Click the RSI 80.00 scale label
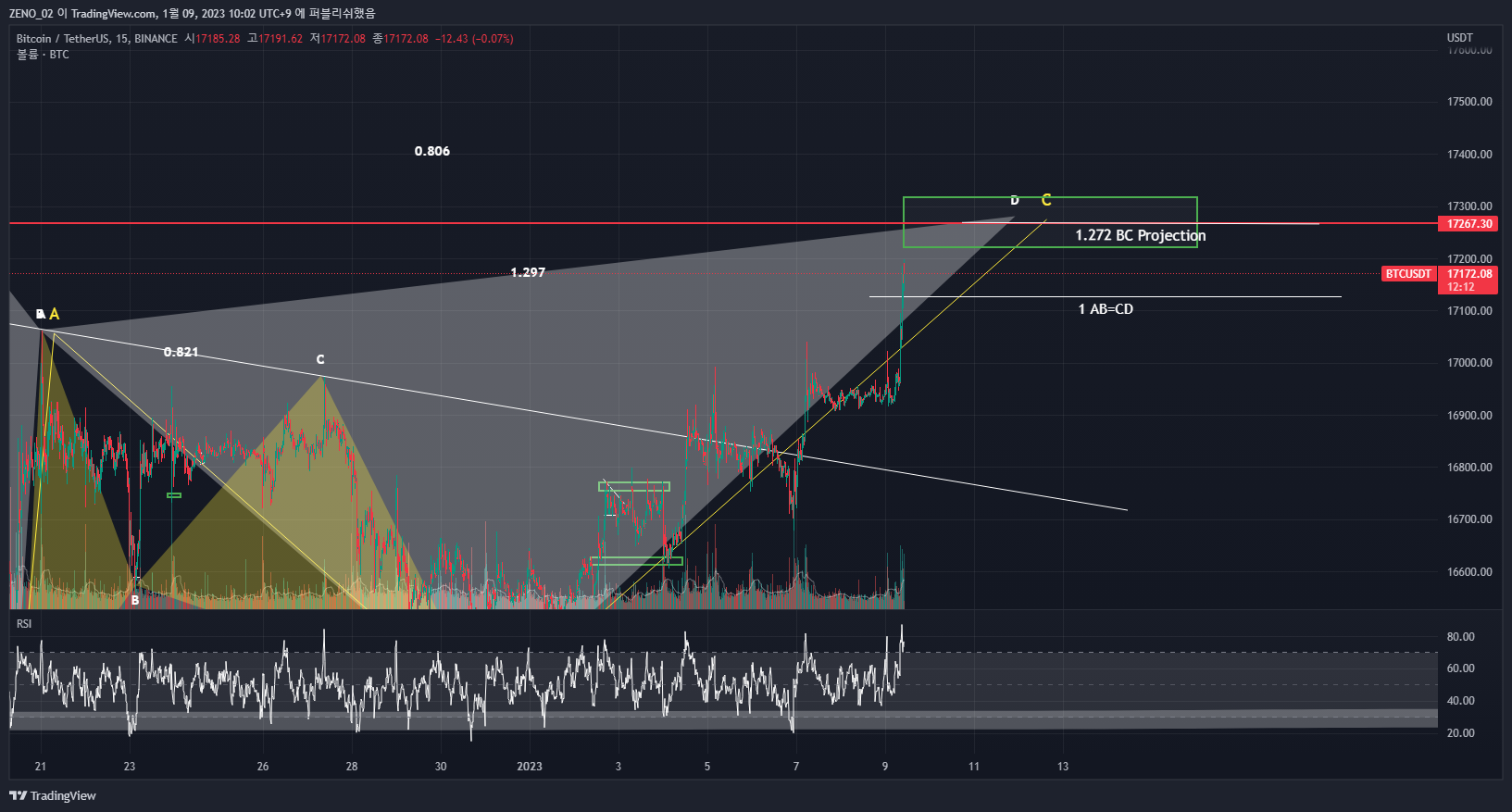 point(1461,637)
